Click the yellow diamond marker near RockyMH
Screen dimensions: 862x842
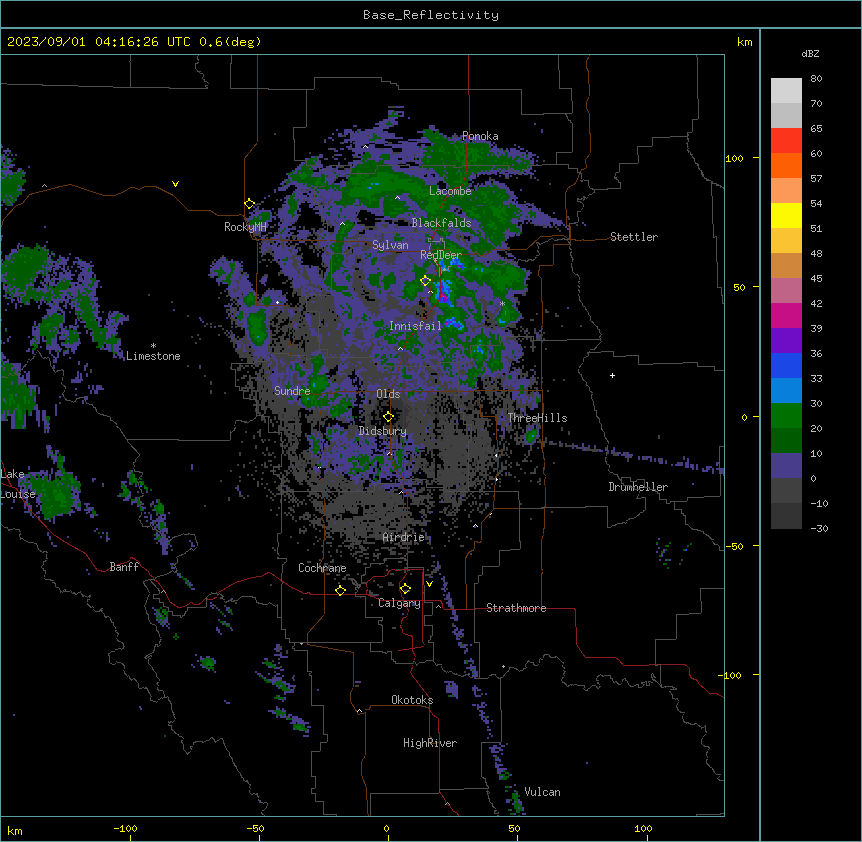coord(250,204)
